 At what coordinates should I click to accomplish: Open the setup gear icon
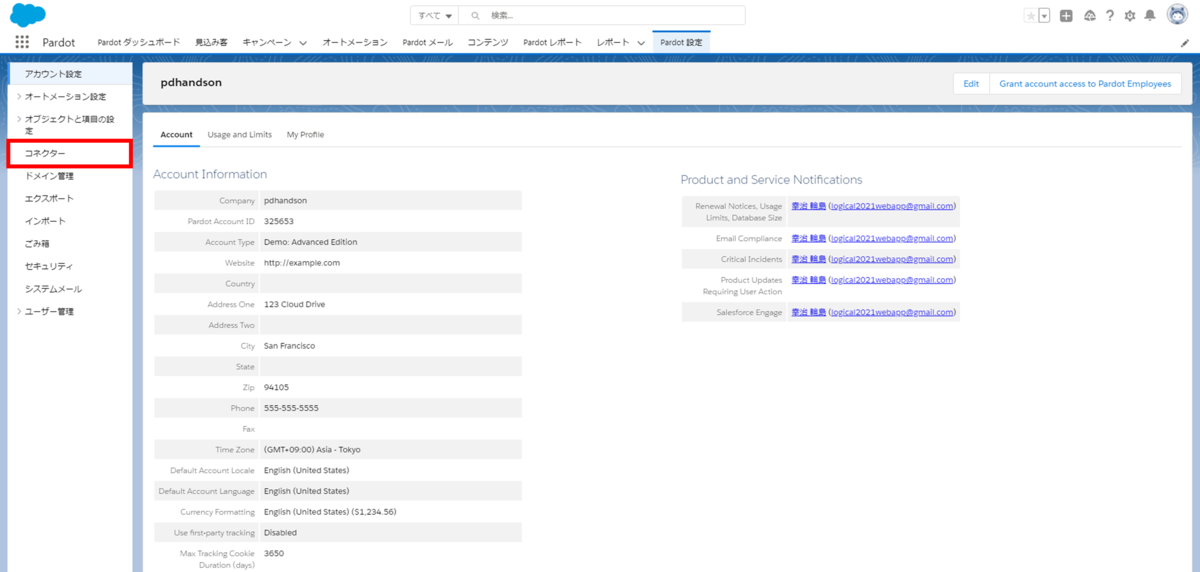pyautogui.click(x=1130, y=16)
